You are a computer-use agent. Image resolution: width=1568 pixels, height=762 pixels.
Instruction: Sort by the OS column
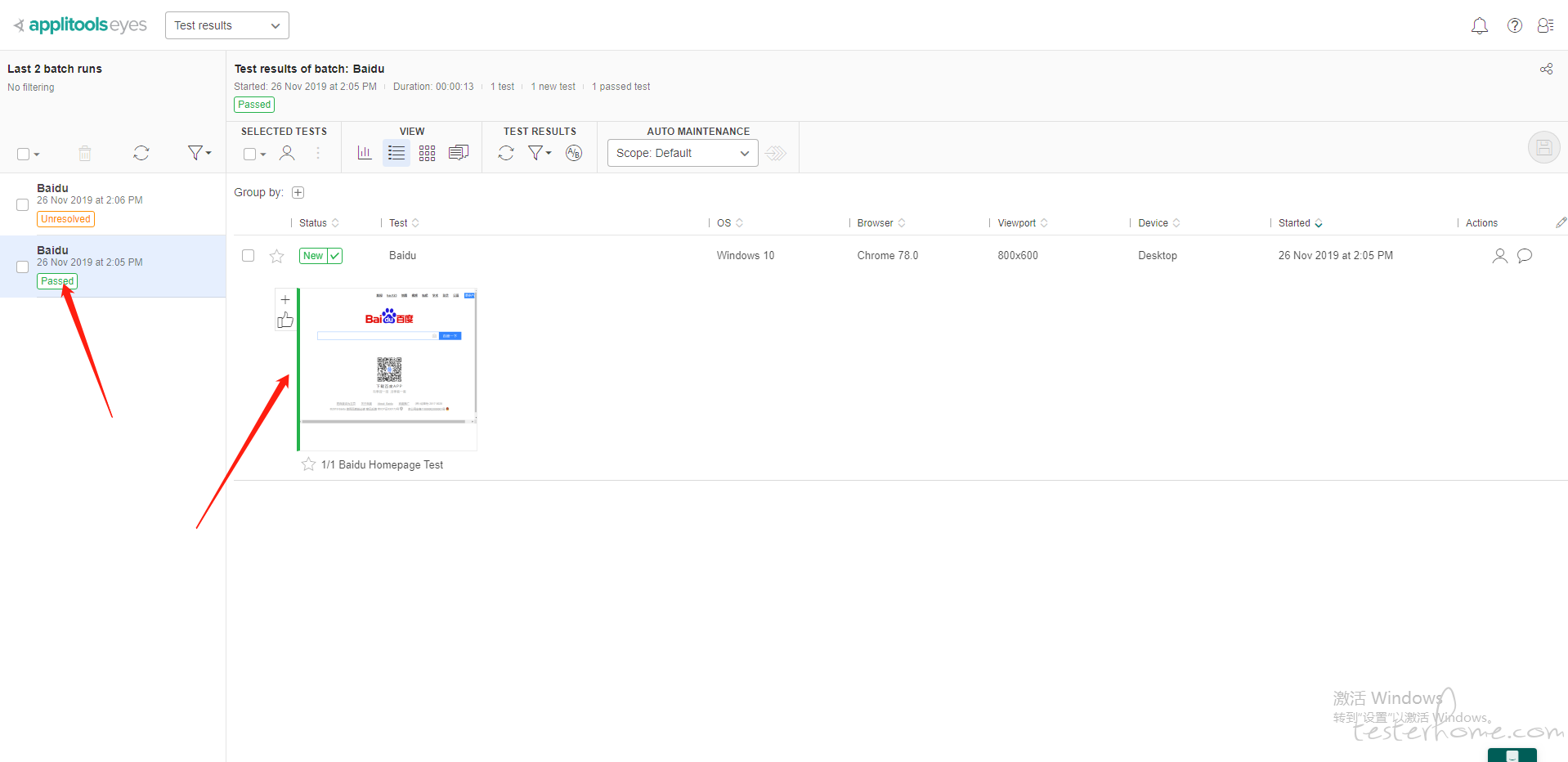point(730,223)
